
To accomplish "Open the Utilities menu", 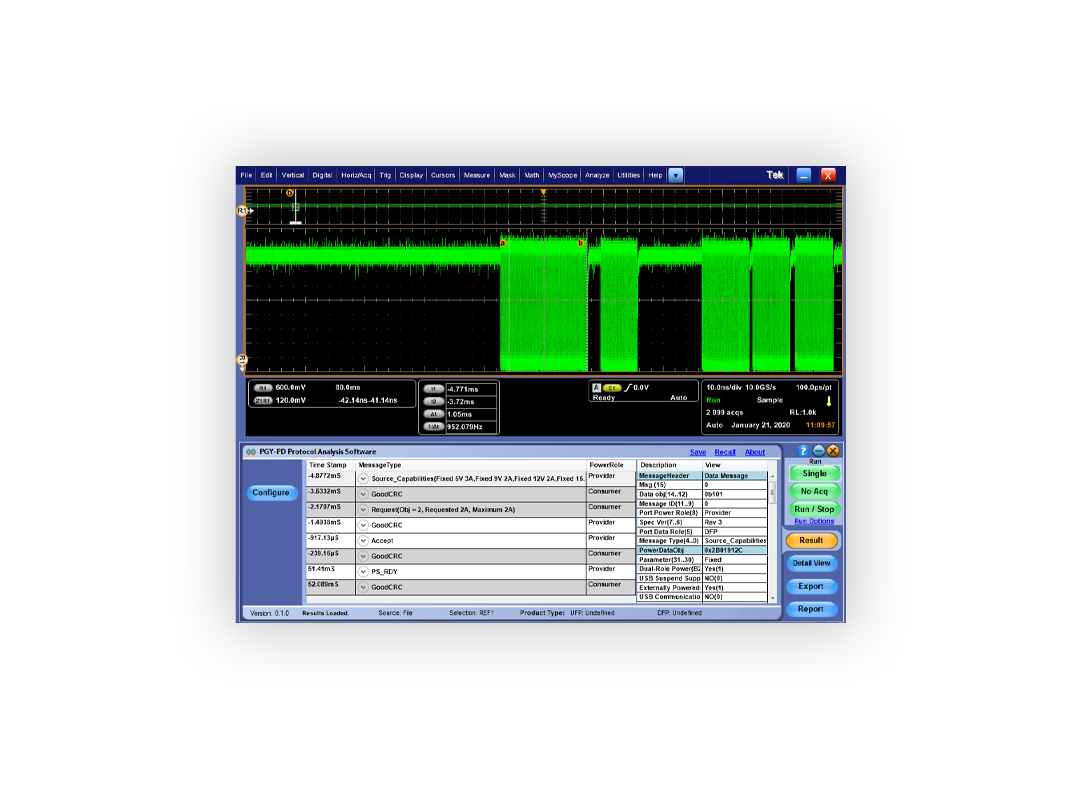I will click(629, 175).
